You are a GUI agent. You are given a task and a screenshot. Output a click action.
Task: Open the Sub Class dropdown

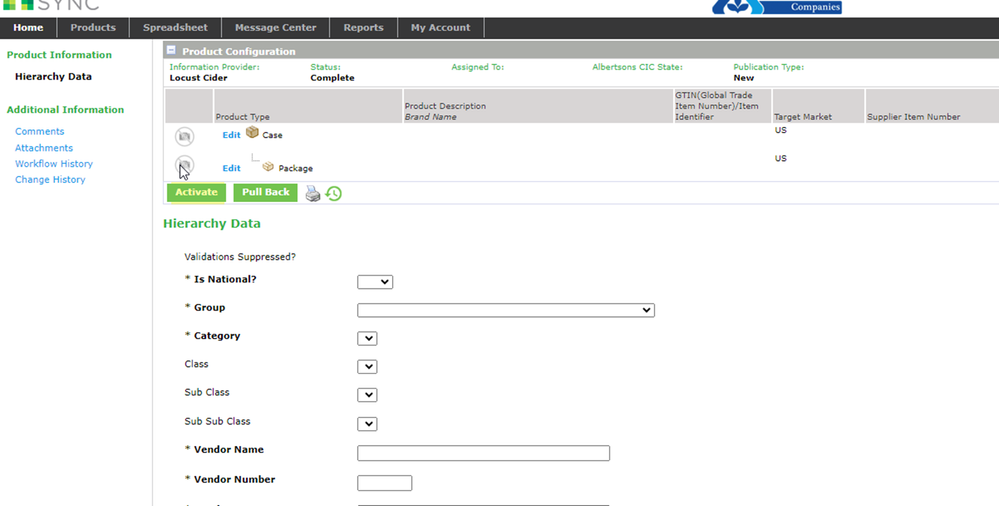pyautogui.click(x=367, y=395)
